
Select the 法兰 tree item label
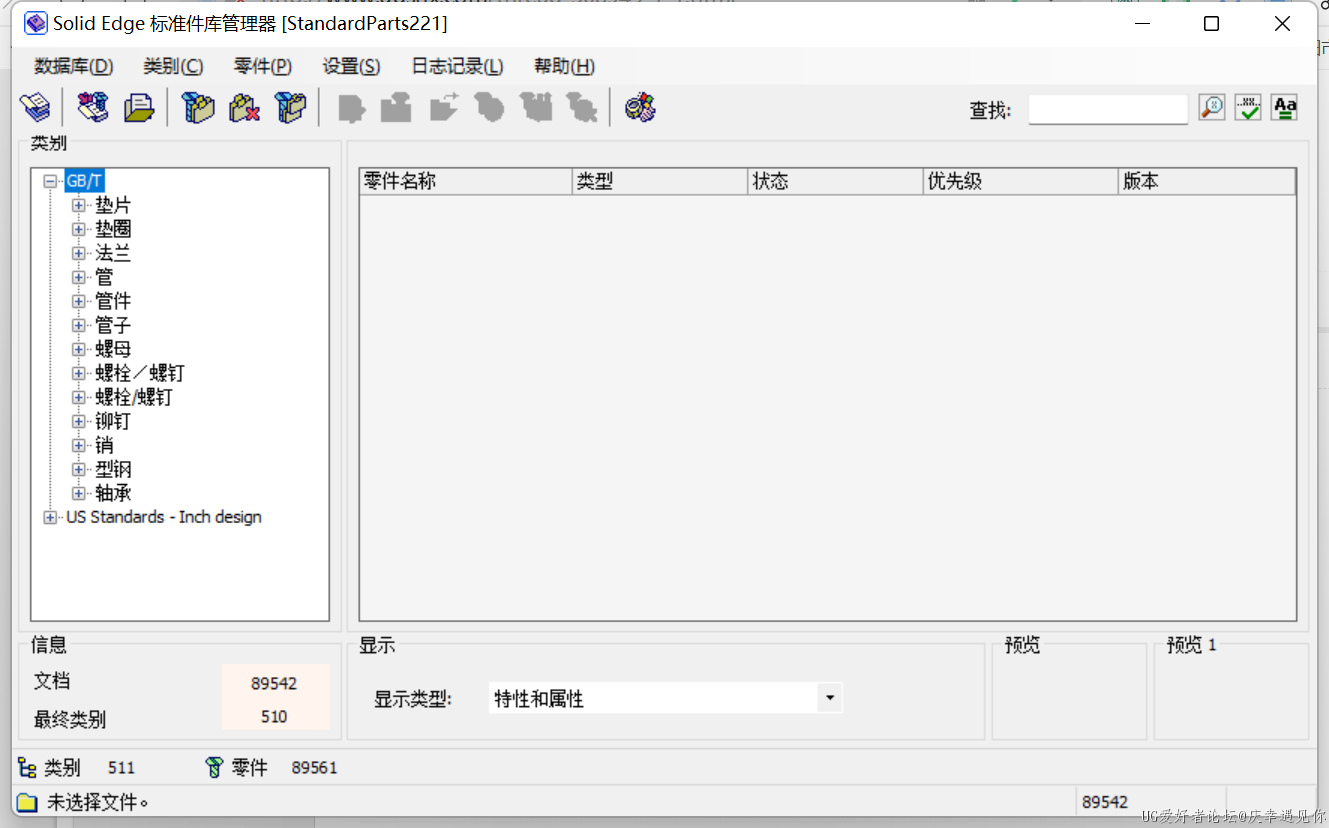click(x=113, y=254)
